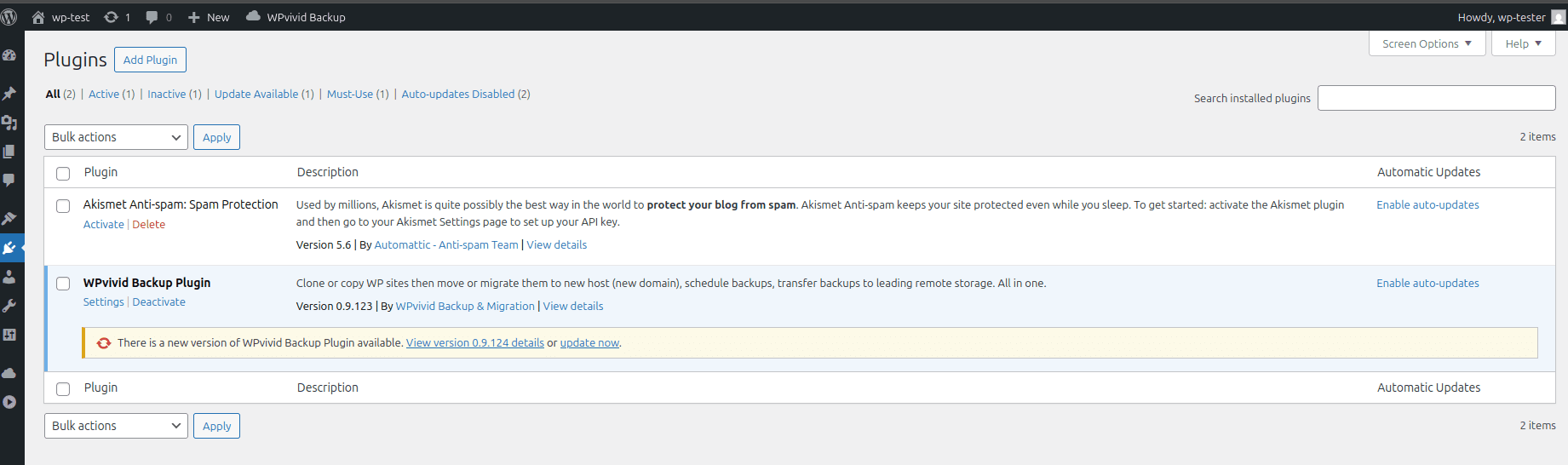Filter plugins by Must-Use
This screenshot has height=465, width=1568.
(350, 94)
